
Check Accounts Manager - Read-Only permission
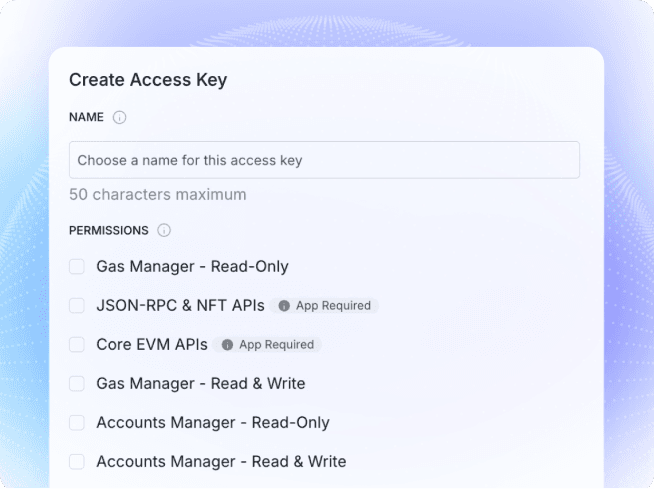point(77,423)
